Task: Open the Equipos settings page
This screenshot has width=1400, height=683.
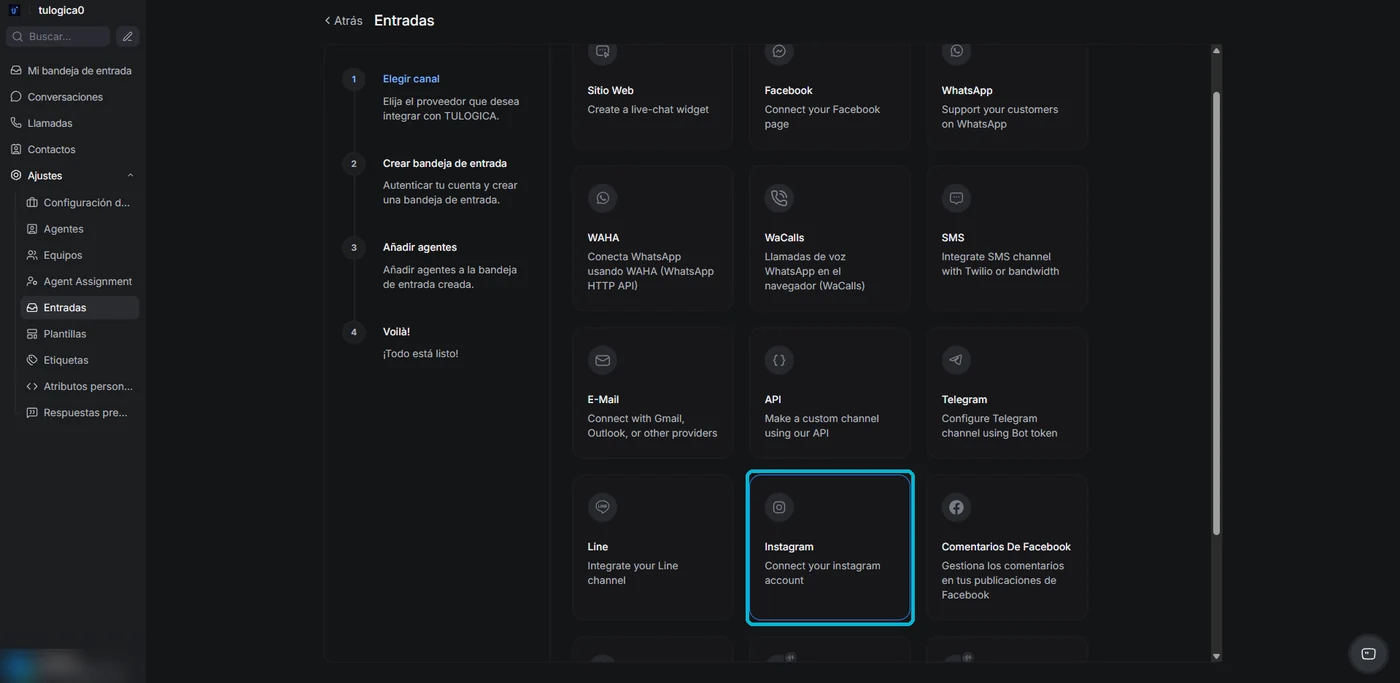Action: coord(79,255)
